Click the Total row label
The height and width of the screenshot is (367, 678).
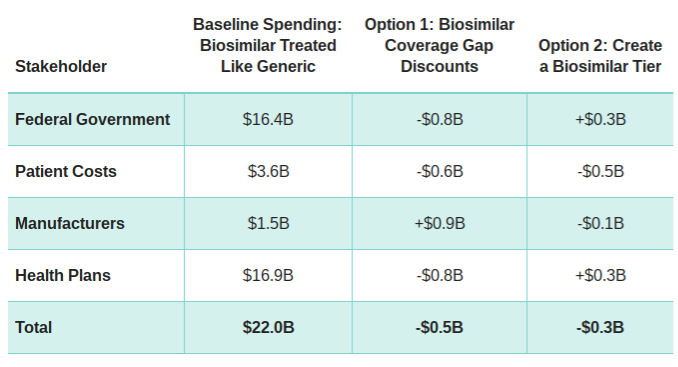[33, 327]
